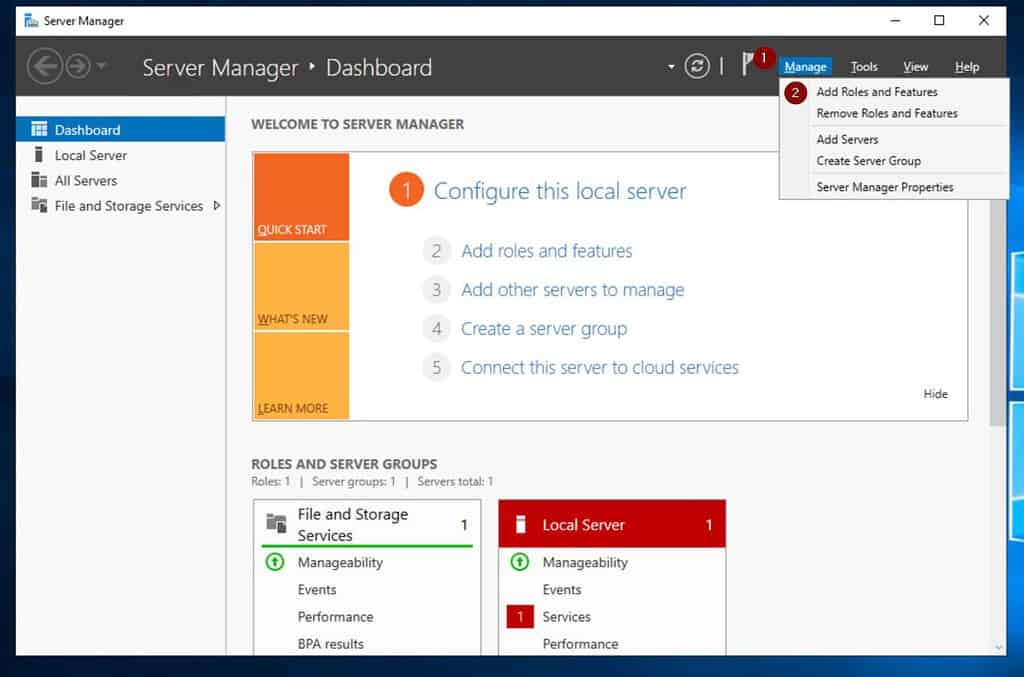1024x677 pixels.
Task: Open the navigation history dropdown arrow
Action: (x=101, y=65)
